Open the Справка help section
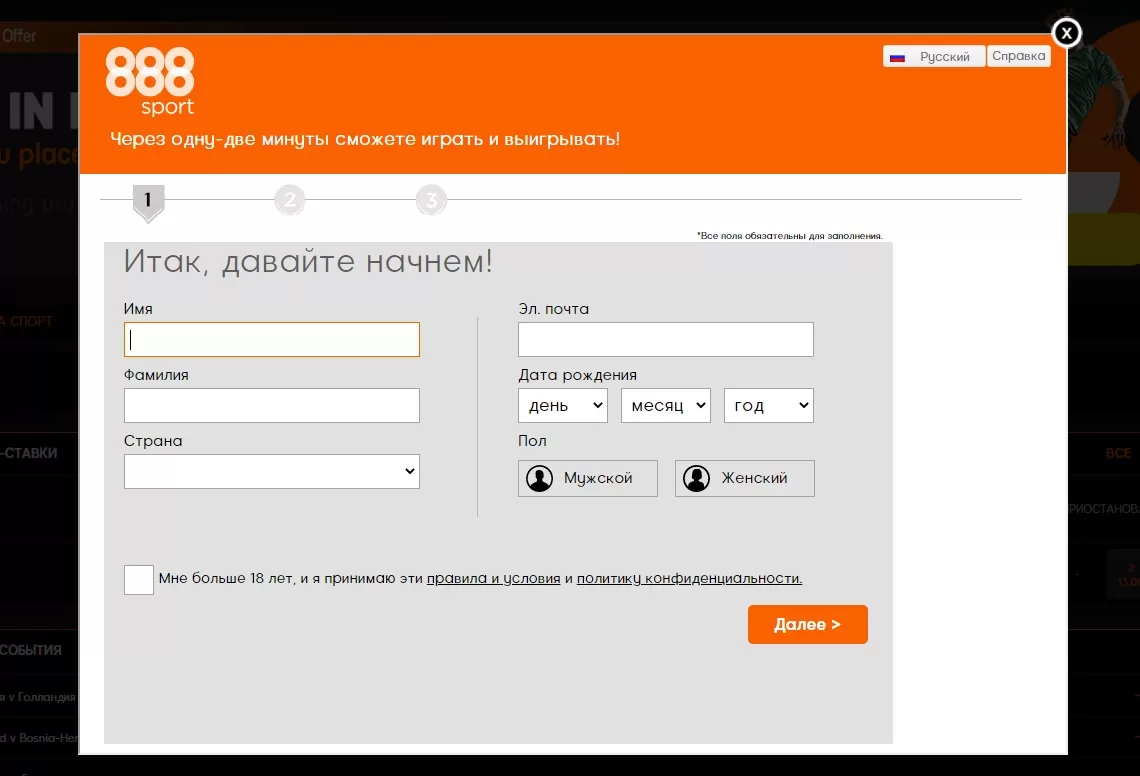Viewport: 1140px width, 776px height. pos(1018,56)
